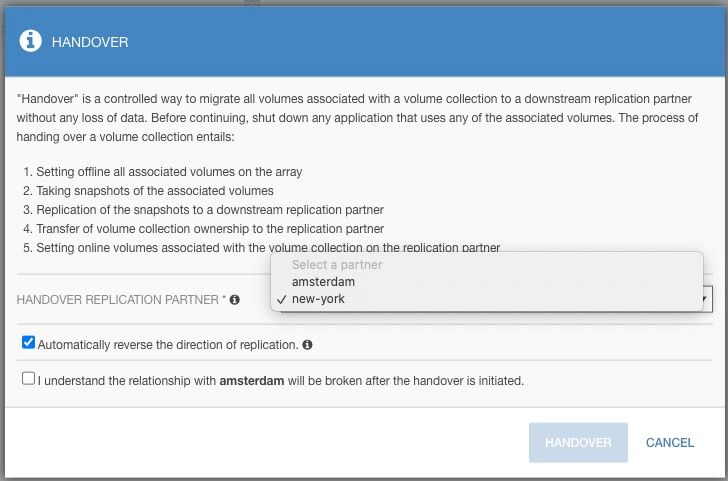Image resolution: width=728 pixels, height=481 pixels.
Task: Click the bold amsterdam text in acknowledgment
Action: coord(252,381)
